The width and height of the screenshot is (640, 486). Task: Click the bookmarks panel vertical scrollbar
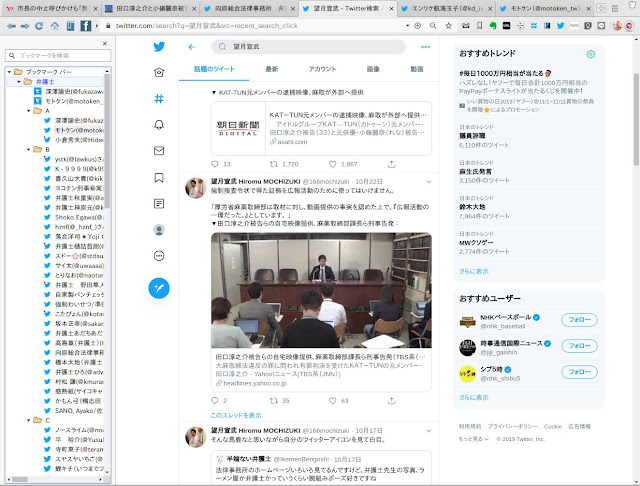point(107,141)
